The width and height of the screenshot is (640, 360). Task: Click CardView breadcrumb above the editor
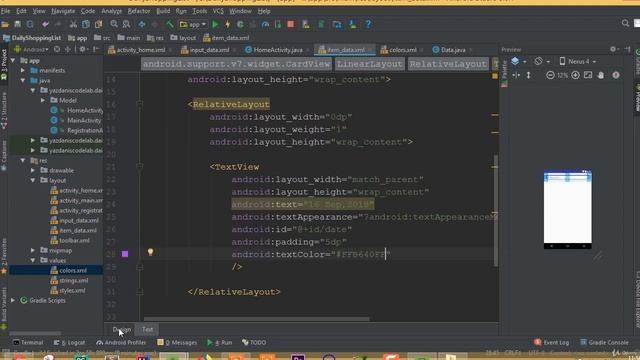236,64
